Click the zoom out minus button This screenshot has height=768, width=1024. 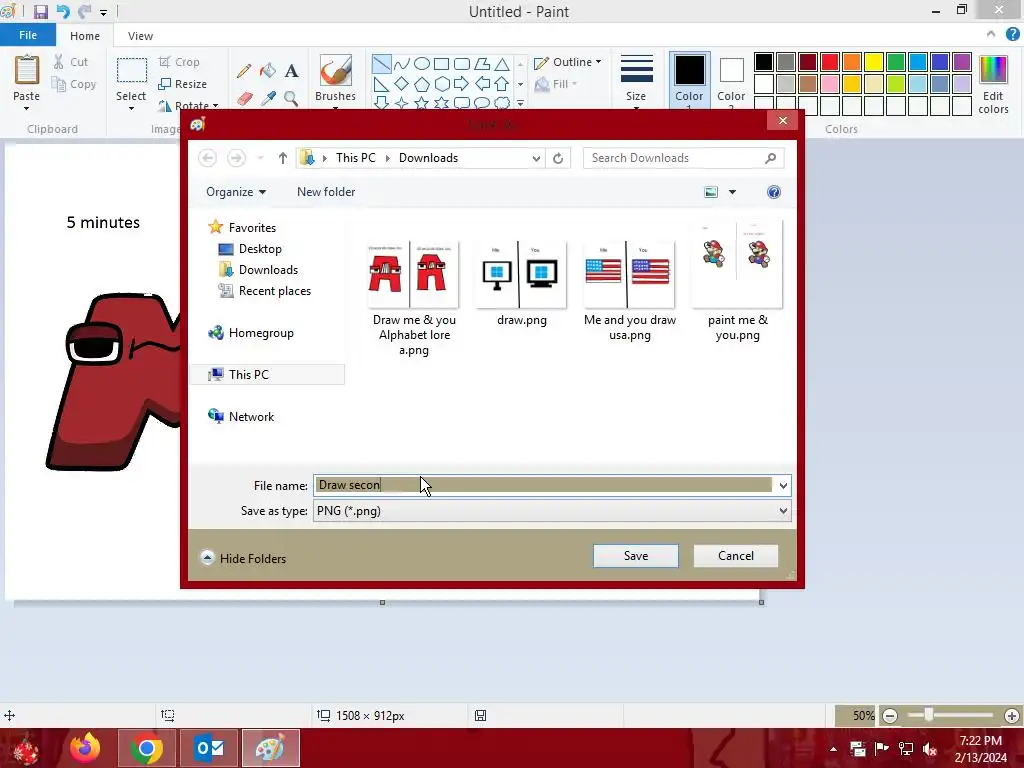[x=889, y=716]
